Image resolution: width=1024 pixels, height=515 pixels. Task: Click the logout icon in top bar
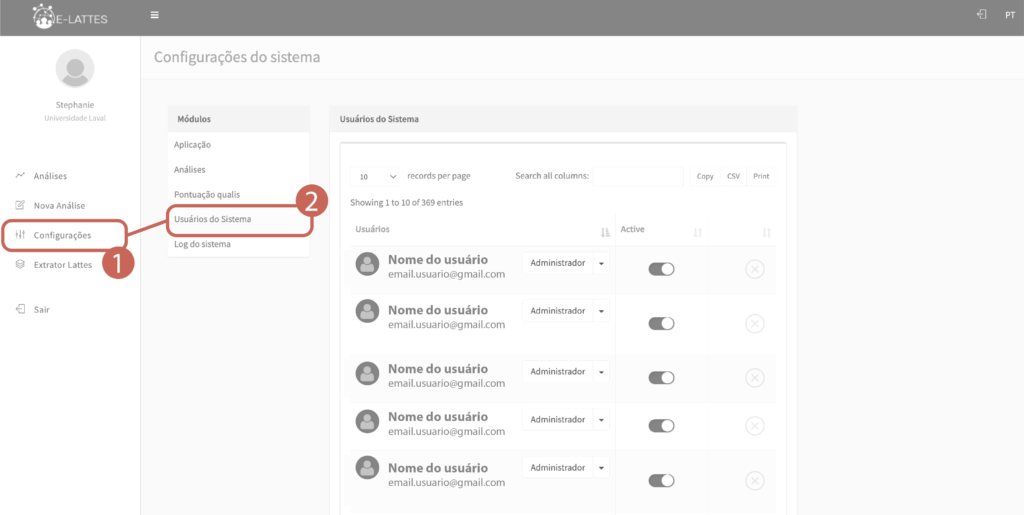(x=982, y=15)
